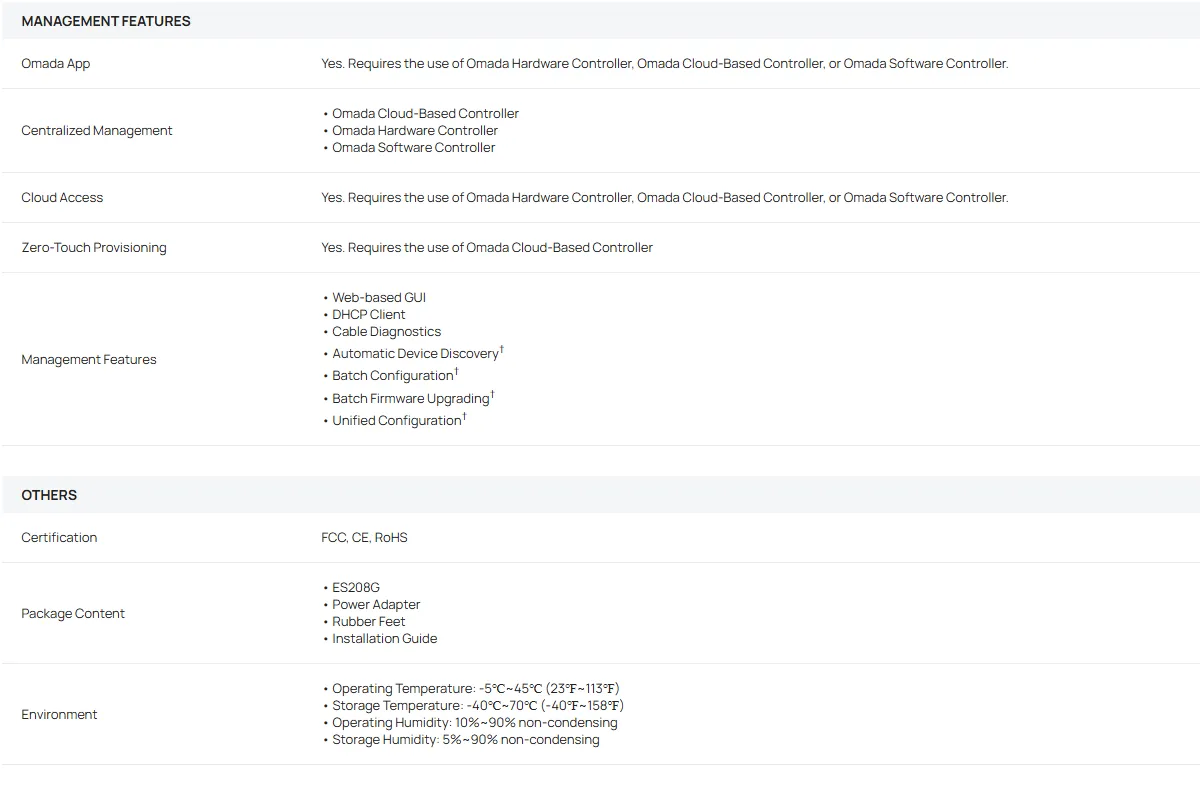Click the dagger after Unified Configuration
Image resolution: width=1200 pixels, height=786 pixels.
(x=464, y=416)
